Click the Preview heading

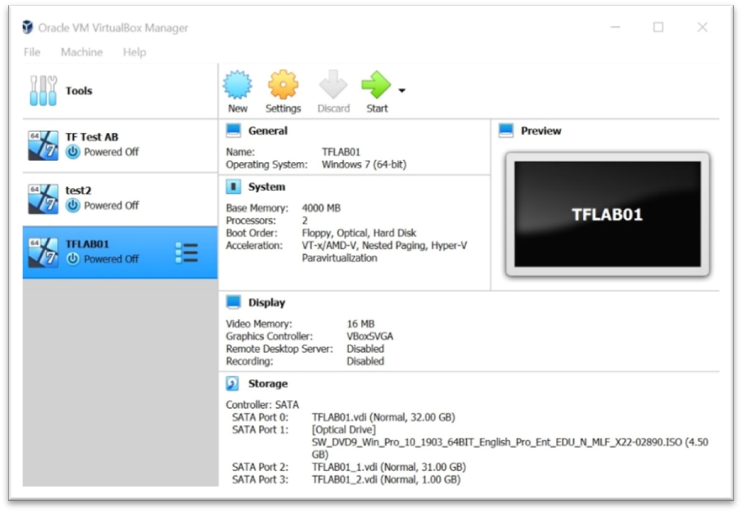pos(541,131)
